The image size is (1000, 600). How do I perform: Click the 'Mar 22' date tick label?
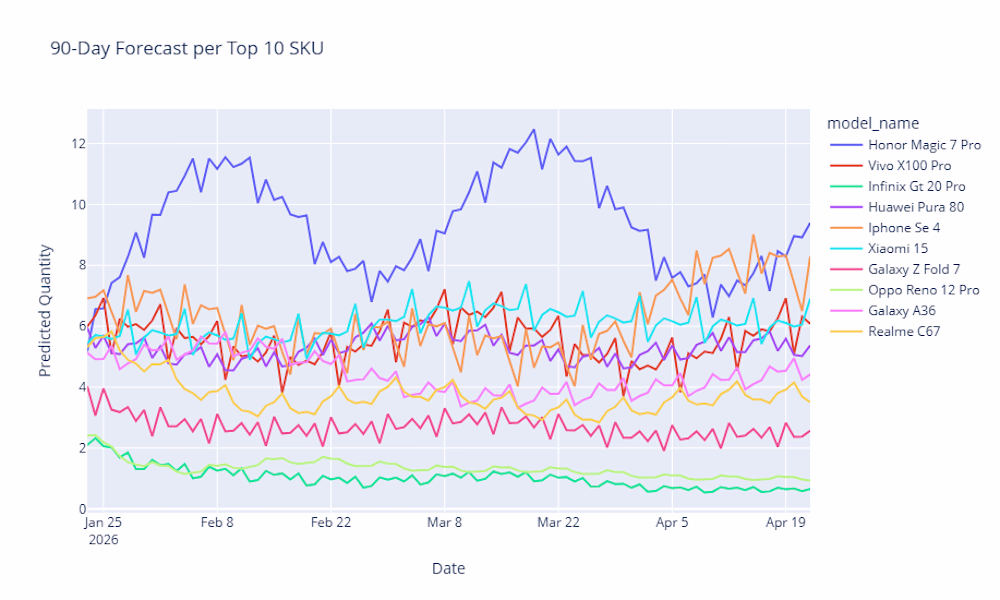[x=559, y=522]
